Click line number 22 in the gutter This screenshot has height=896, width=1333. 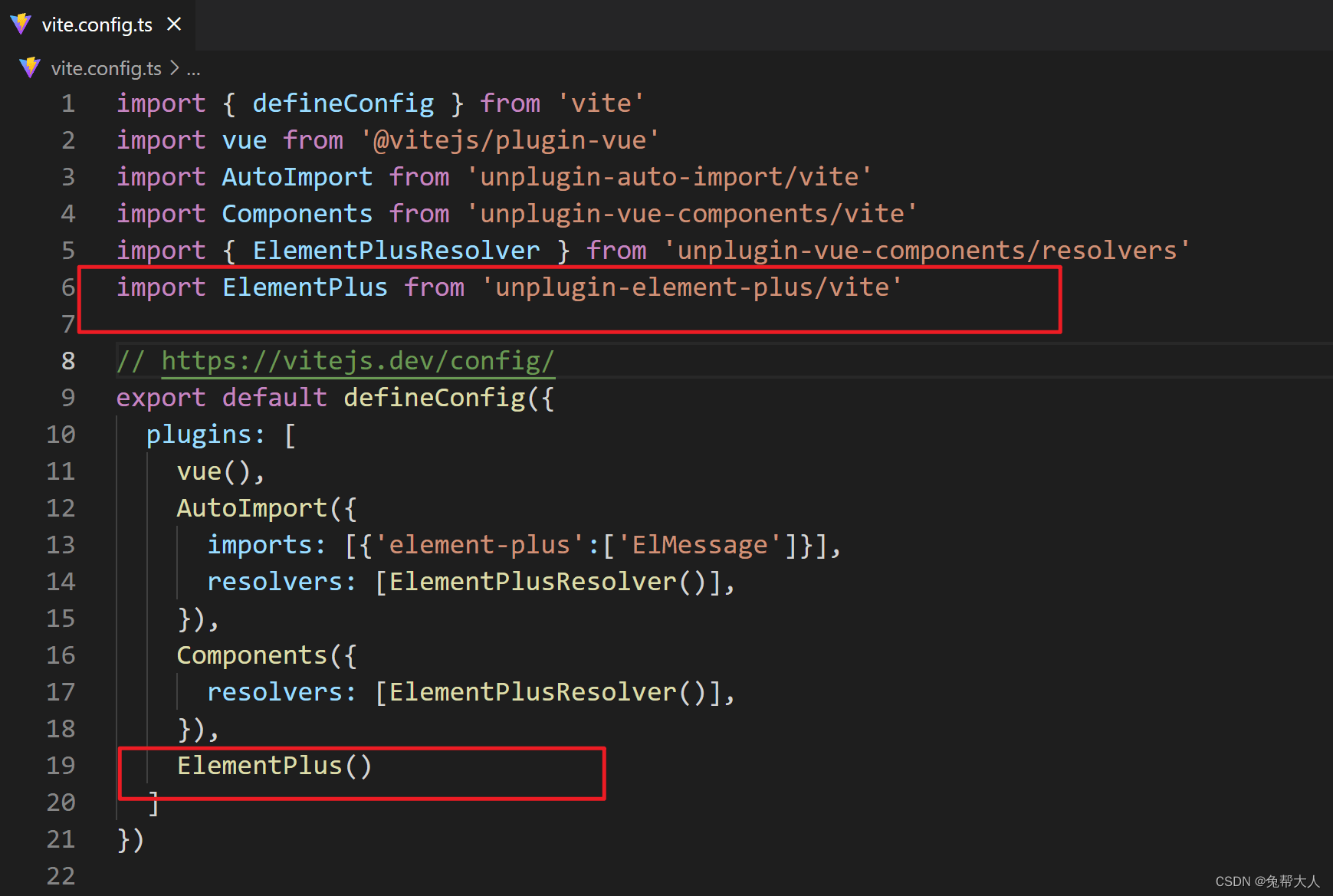pyautogui.click(x=61, y=876)
